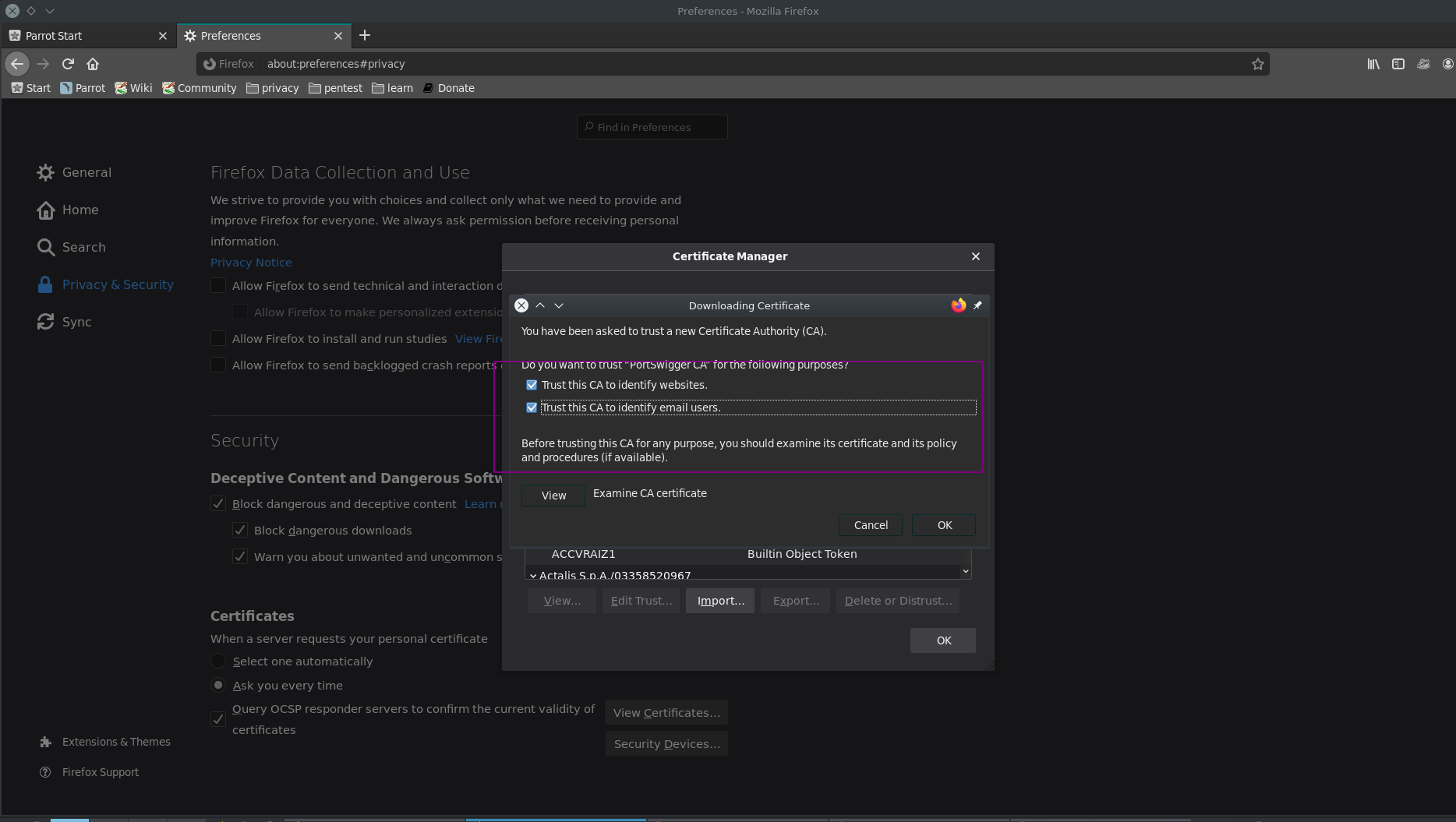
Task: Expand the learn bookmarks folder
Action: point(392,88)
